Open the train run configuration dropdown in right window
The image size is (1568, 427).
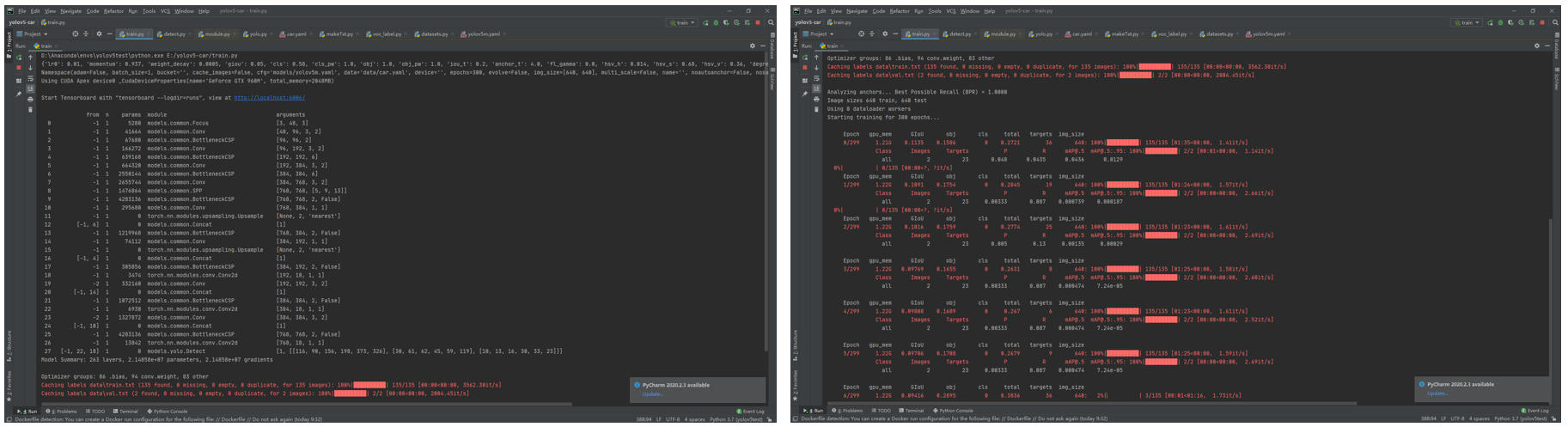coord(1467,22)
